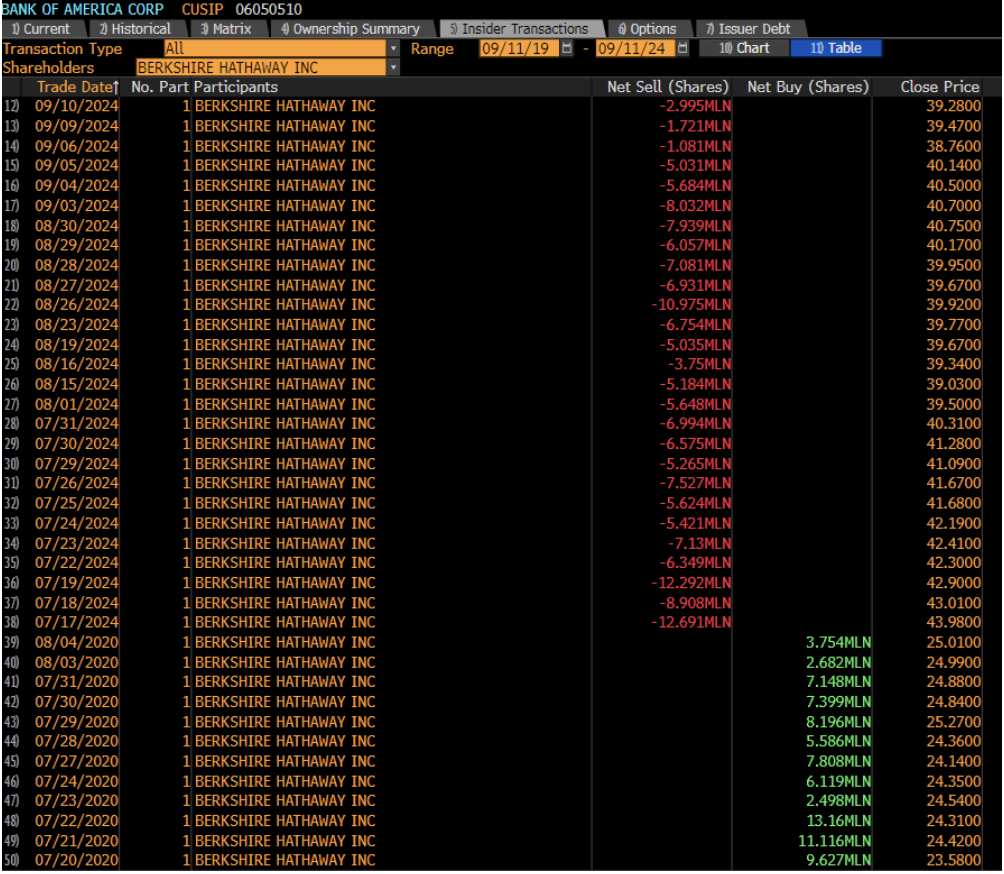
Task: Select trade date 07/22/2024
Action: [77, 563]
